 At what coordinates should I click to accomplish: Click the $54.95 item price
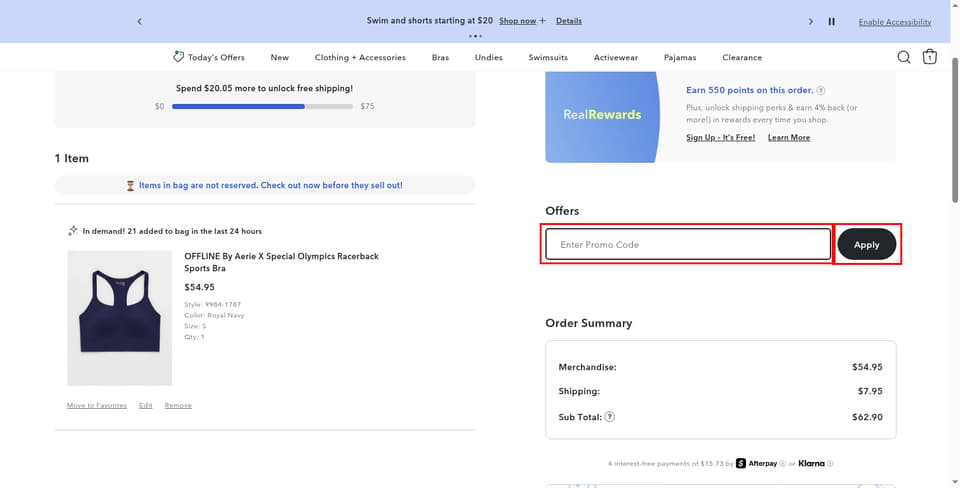point(200,287)
